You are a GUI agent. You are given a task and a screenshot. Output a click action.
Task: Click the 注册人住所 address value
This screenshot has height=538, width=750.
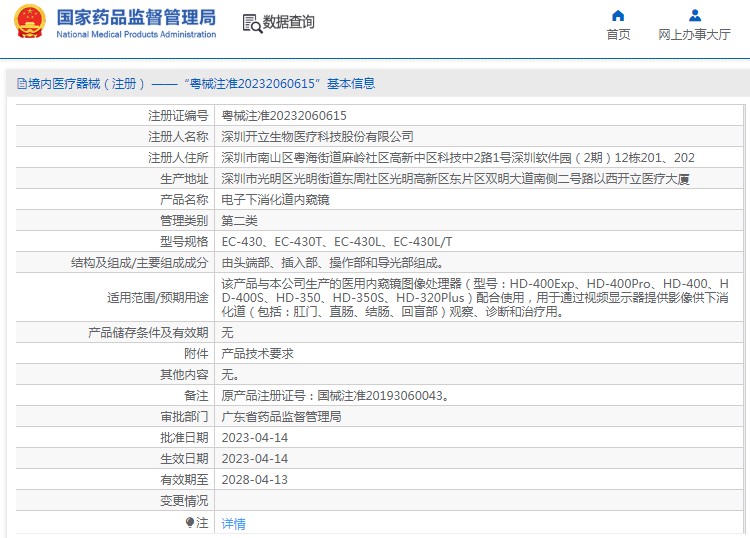coord(458,158)
